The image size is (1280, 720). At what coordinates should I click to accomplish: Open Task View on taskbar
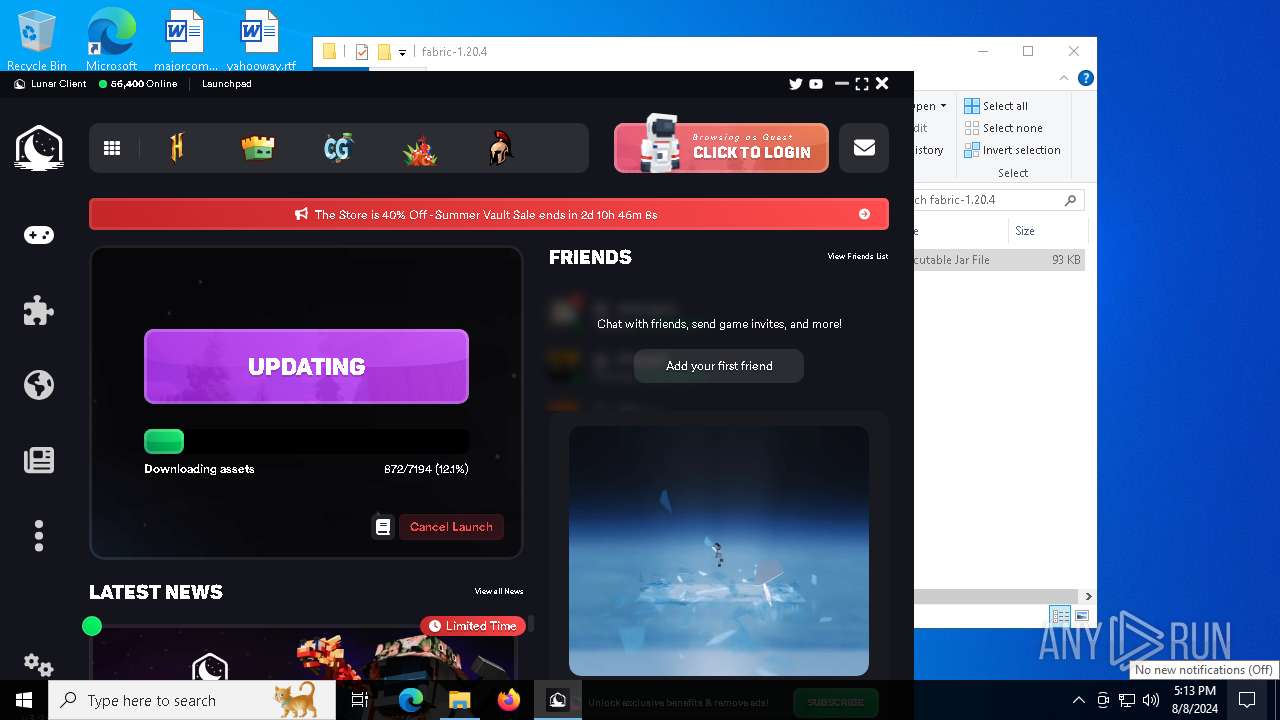pos(360,700)
